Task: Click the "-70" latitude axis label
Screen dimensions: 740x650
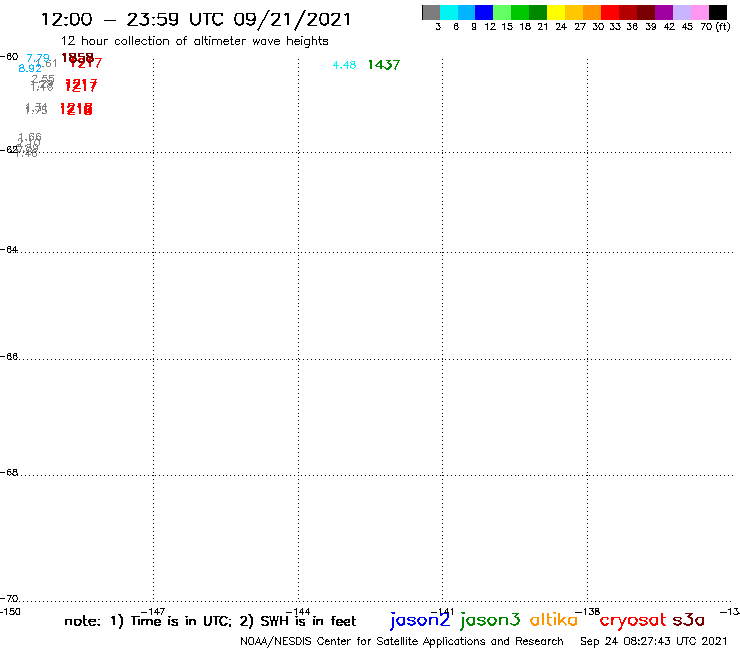Action: pyautogui.click(x=9, y=599)
